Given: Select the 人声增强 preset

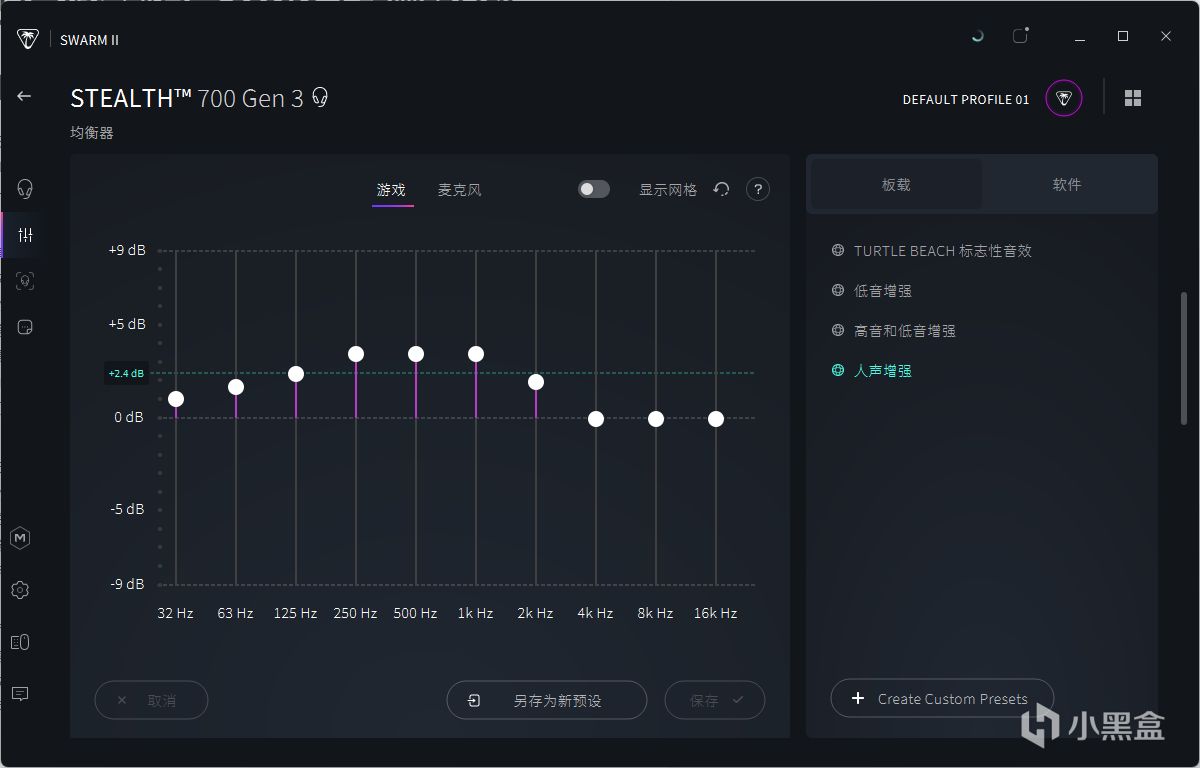Looking at the screenshot, I should pos(883,371).
